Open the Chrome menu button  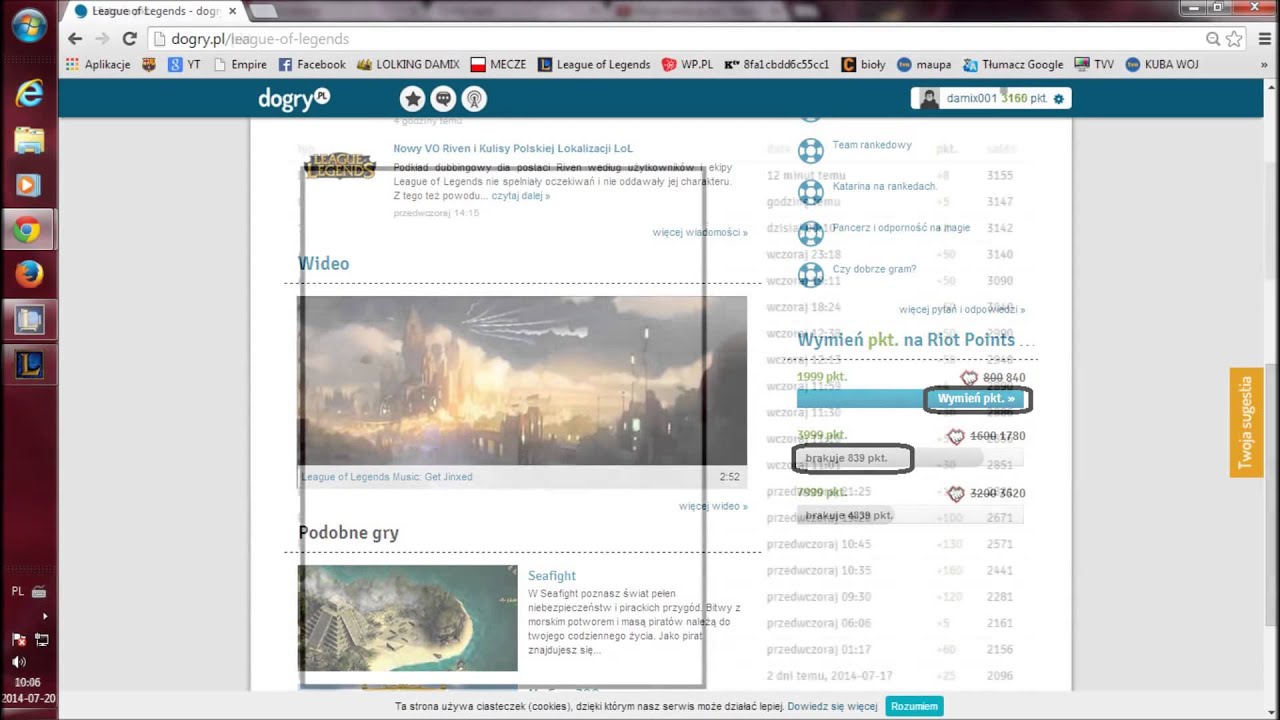pyautogui.click(x=1264, y=39)
